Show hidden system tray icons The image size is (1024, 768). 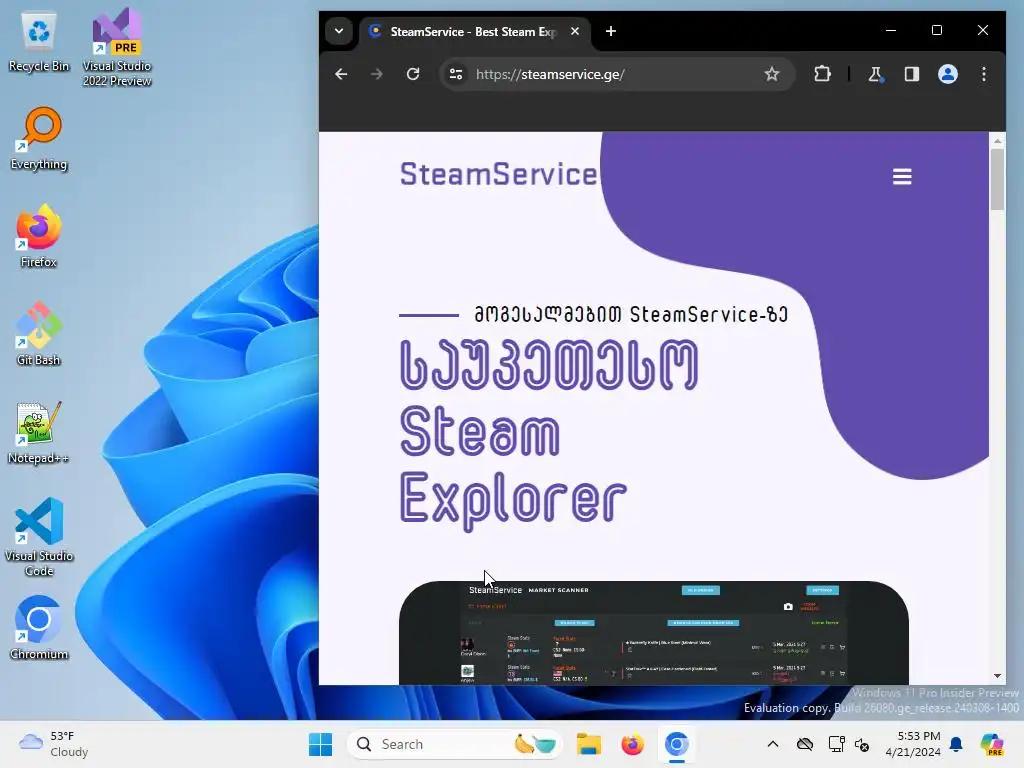pos(773,744)
